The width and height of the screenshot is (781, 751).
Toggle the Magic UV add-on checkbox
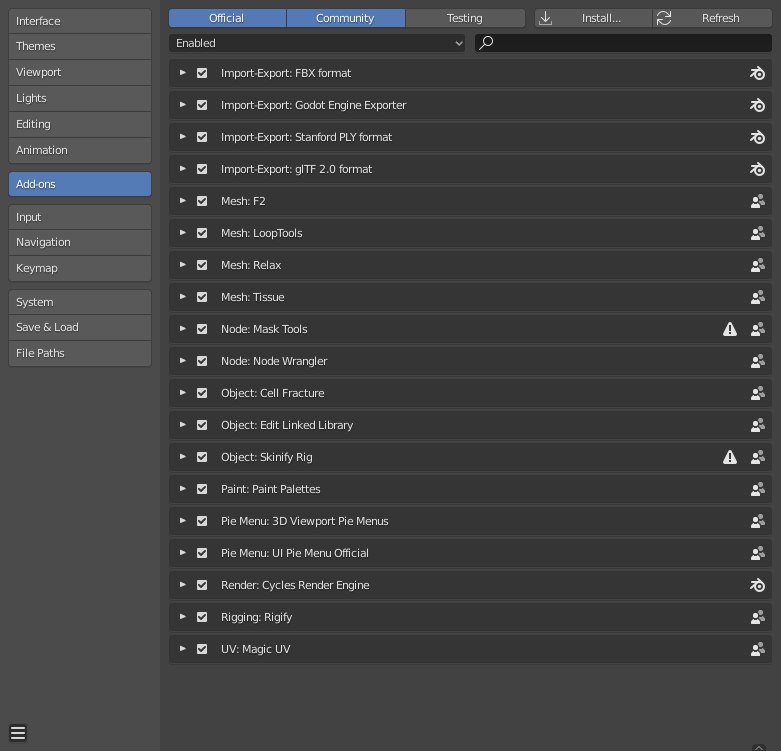click(202, 649)
